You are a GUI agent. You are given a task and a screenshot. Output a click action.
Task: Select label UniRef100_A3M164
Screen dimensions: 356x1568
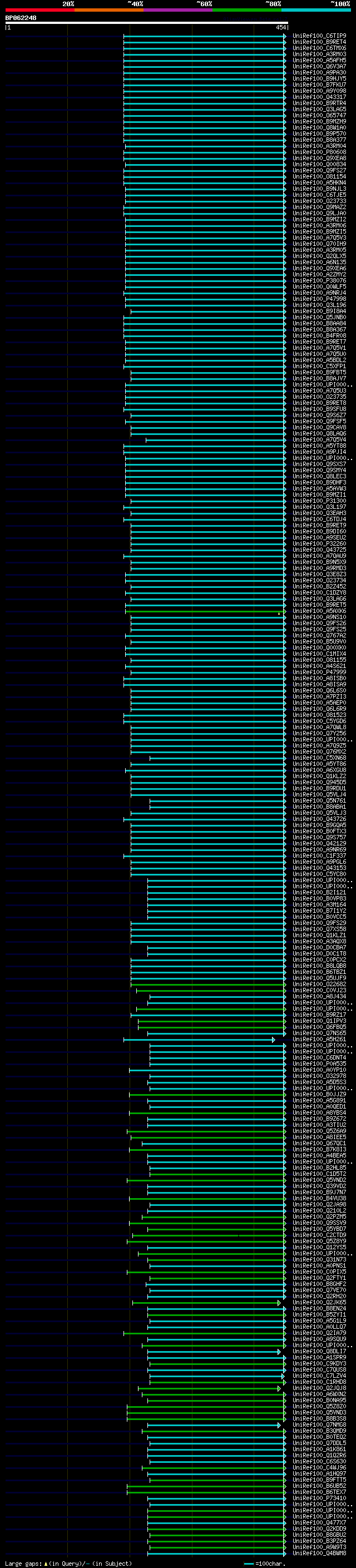[x=319, y=904]
